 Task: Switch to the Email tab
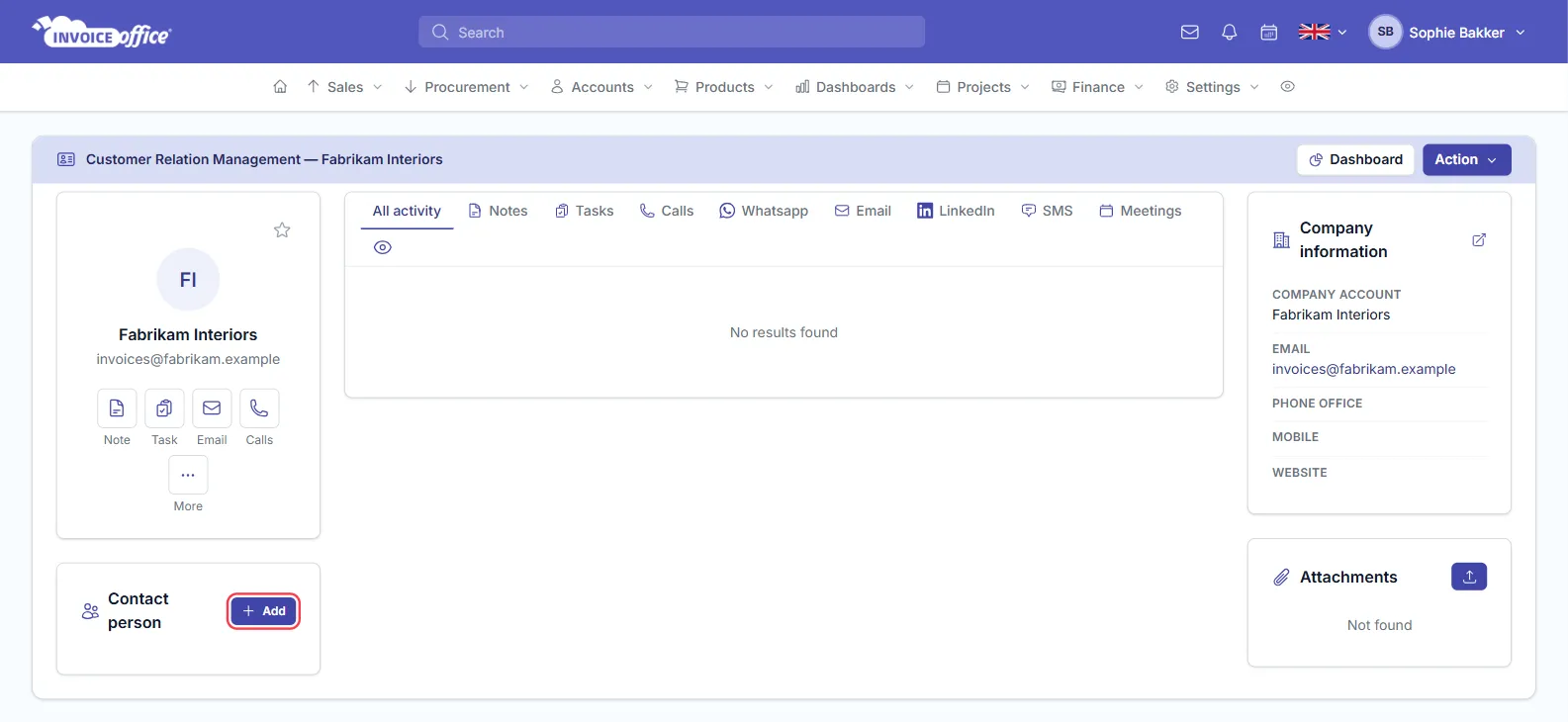click(x=863, y=211)
